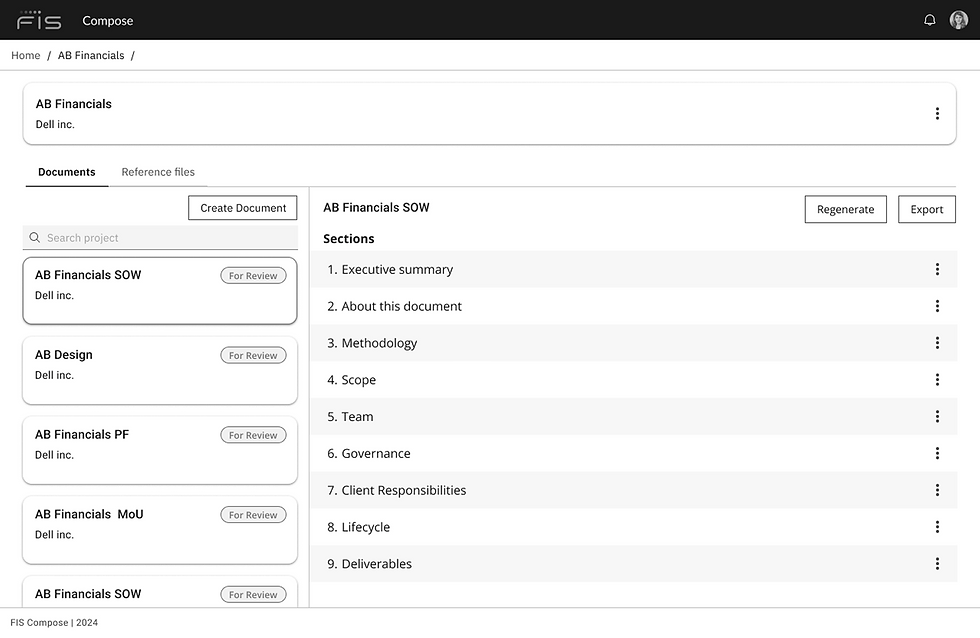Screen dimensions: 980x638
Task: Click the For Review badge on AB Financials MoU
Action: [x=253, y=514]
